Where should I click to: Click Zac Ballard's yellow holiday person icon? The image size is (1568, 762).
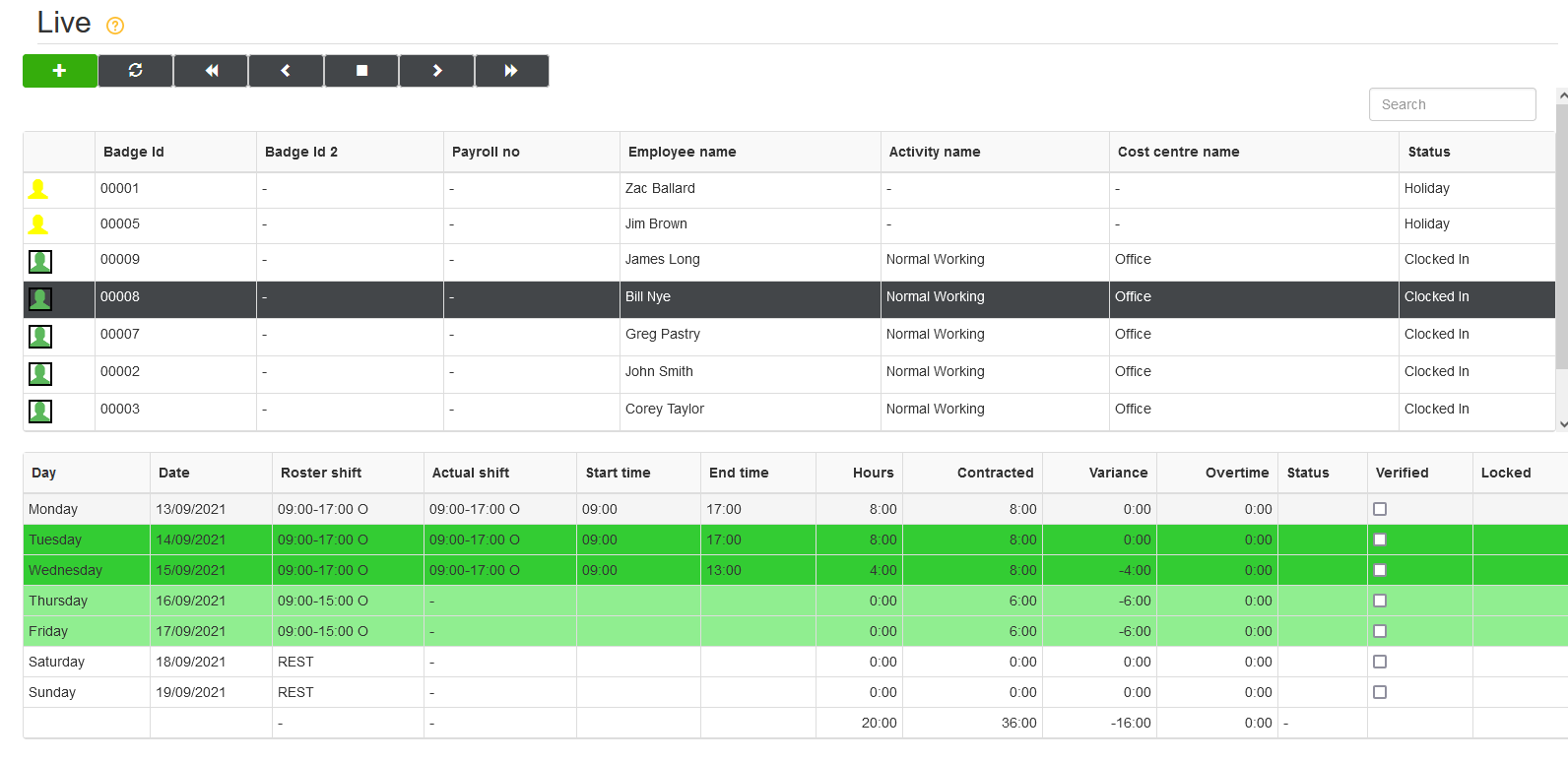coord(38,189)
